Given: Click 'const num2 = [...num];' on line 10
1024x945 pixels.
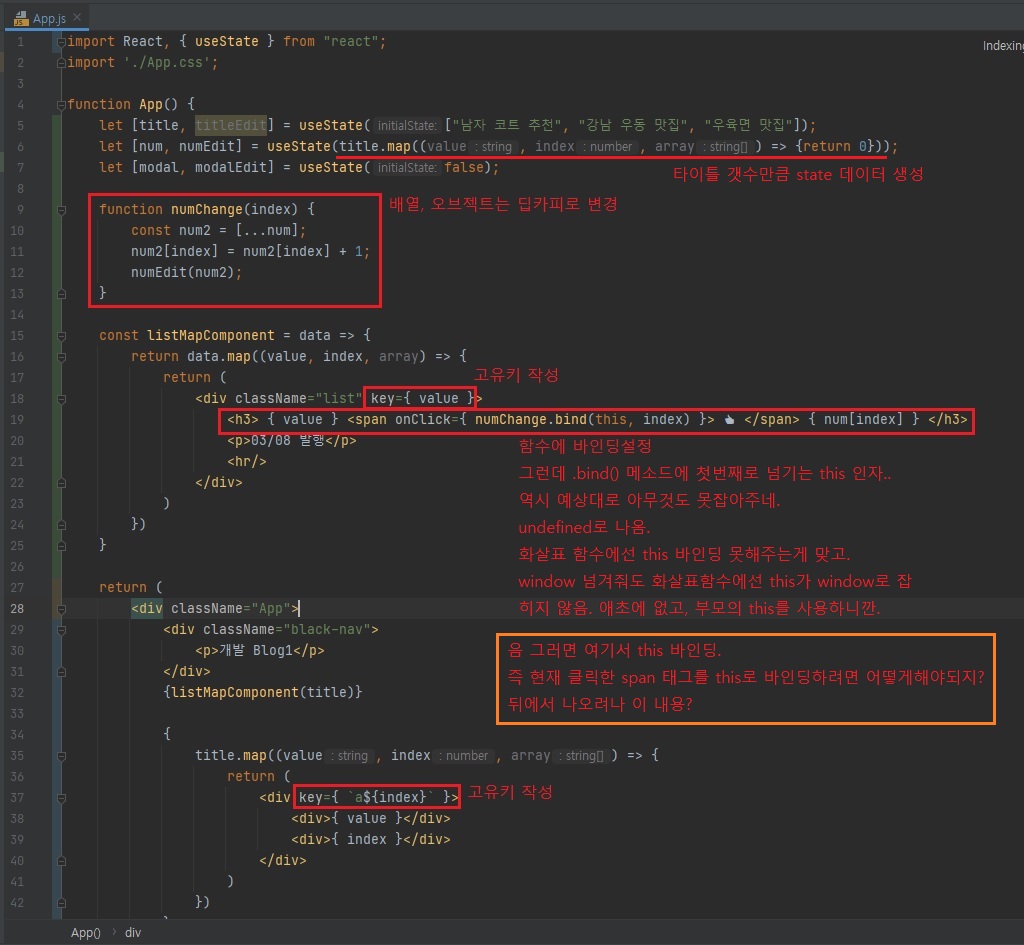Looking at the screenshot, I should [x=218, y=230].
